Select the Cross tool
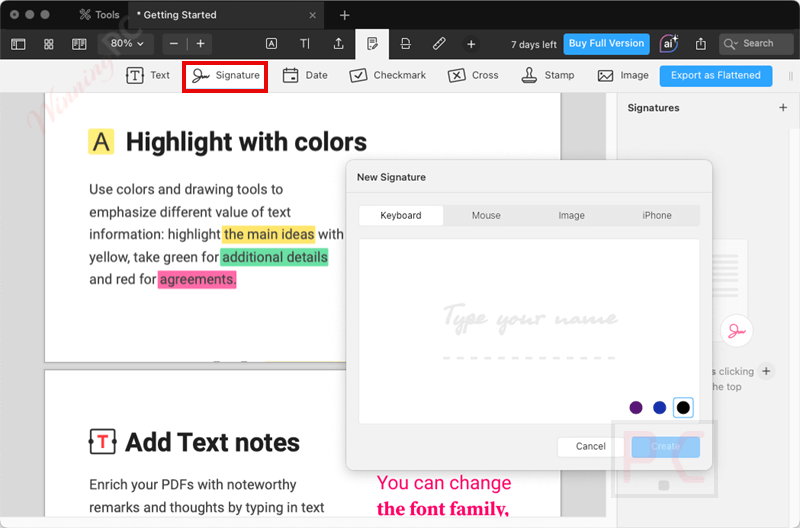Image resolution: width=800 pixels, height=528 pixels. pyautogui.click(x=473, y=76)
